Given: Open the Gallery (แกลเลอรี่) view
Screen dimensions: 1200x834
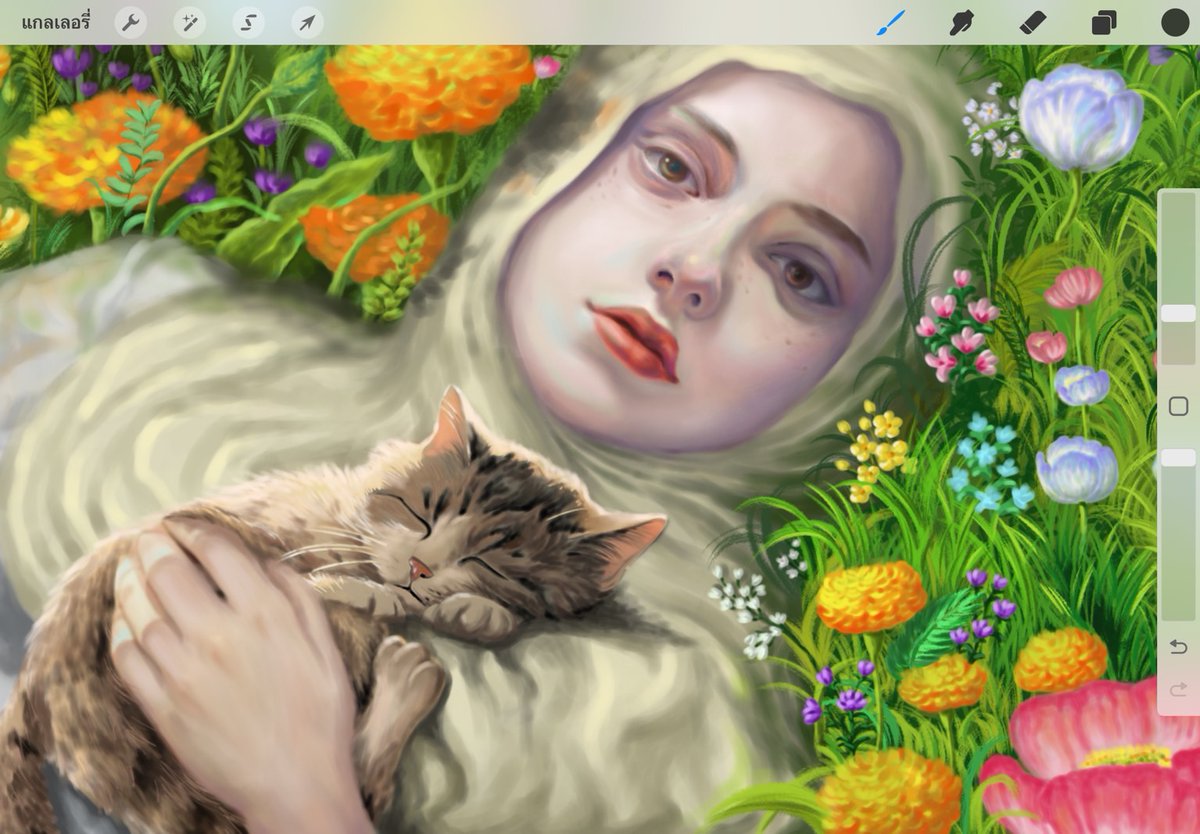Looking at the screenshot, I should (x=56, y=22).
